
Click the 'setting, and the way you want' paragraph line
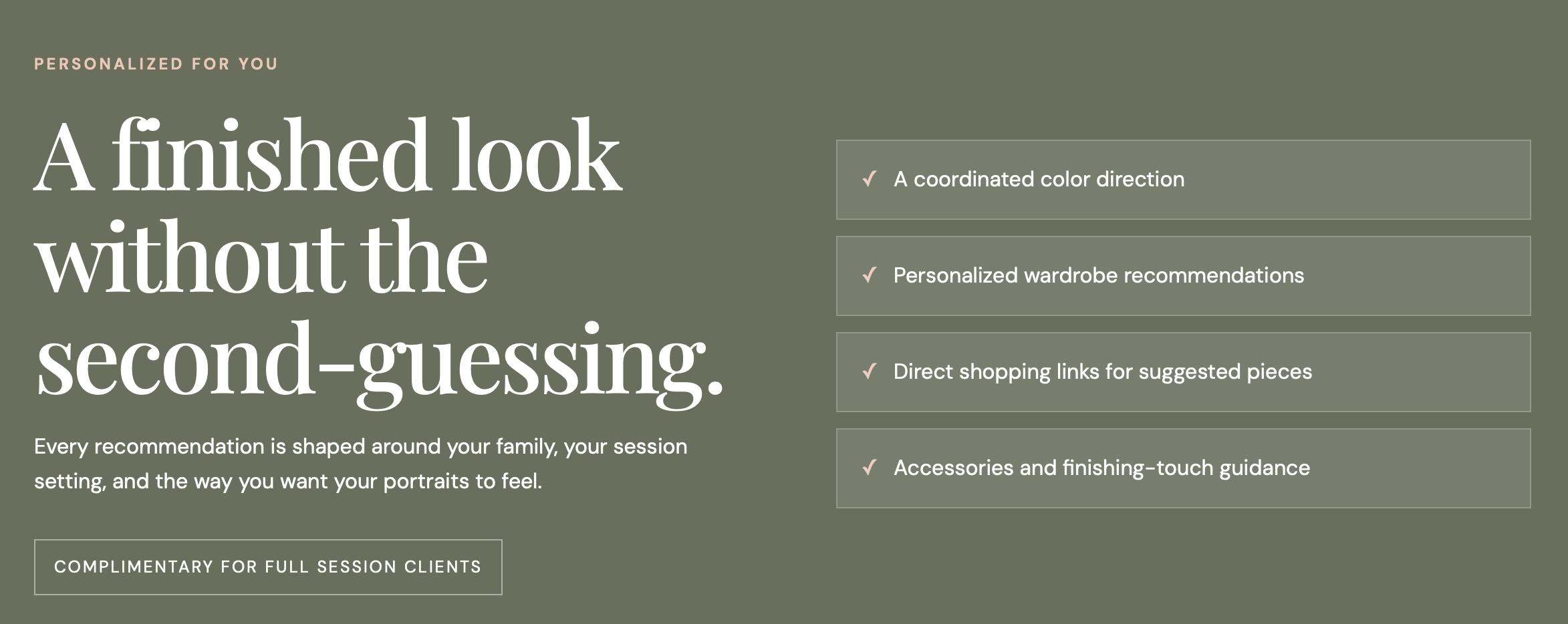pyautogui.click(x=288, y=481)
